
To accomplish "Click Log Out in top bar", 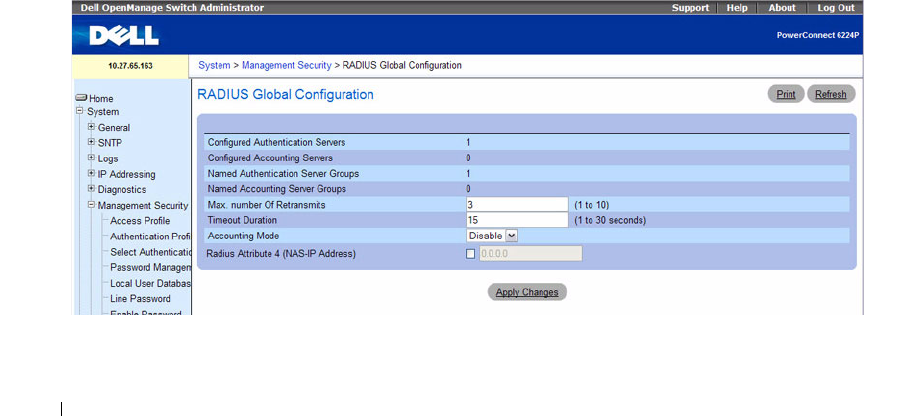I will click(x=835, y=8).
